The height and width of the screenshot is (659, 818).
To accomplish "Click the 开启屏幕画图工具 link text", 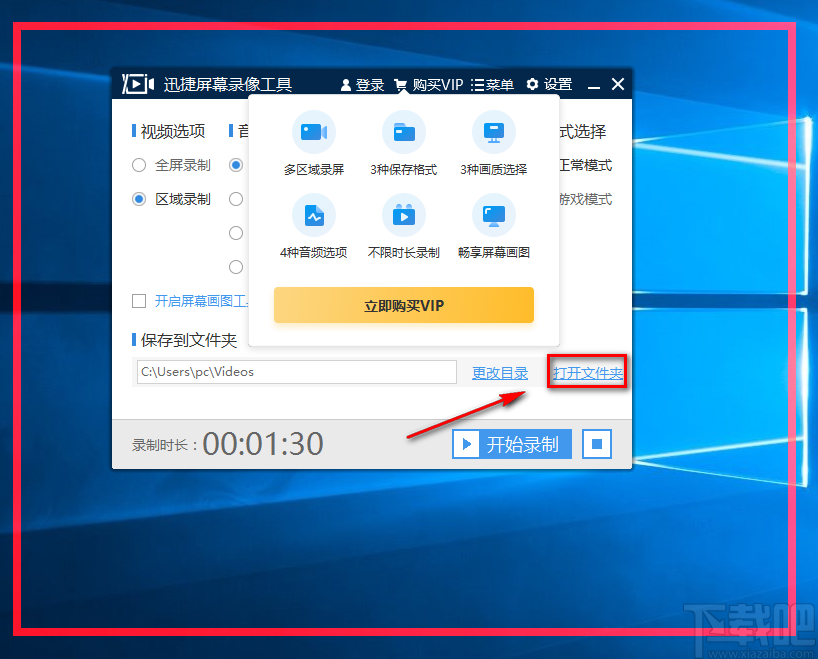I will point(201,301).
